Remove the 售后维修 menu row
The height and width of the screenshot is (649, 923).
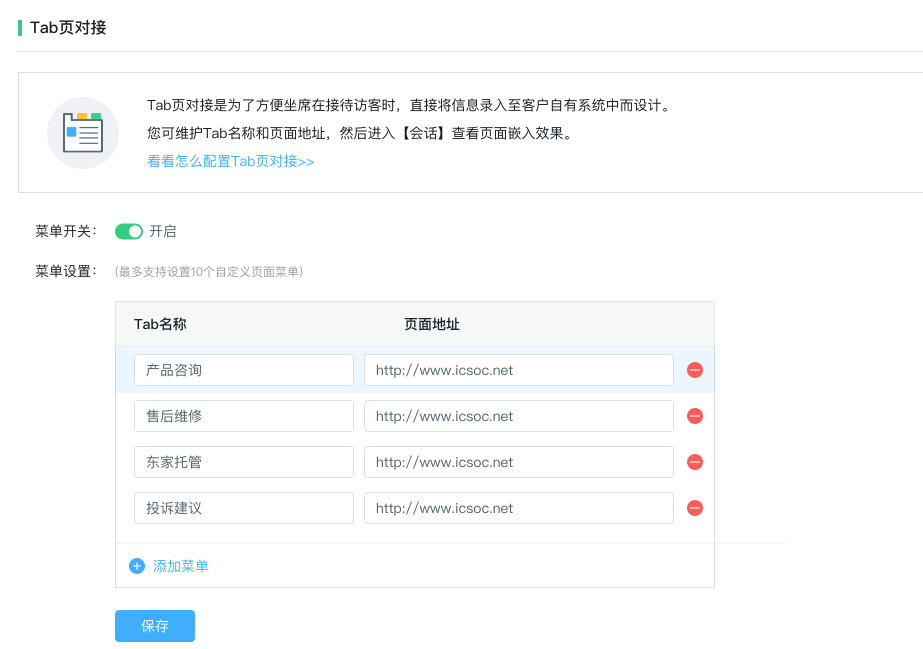695,416
